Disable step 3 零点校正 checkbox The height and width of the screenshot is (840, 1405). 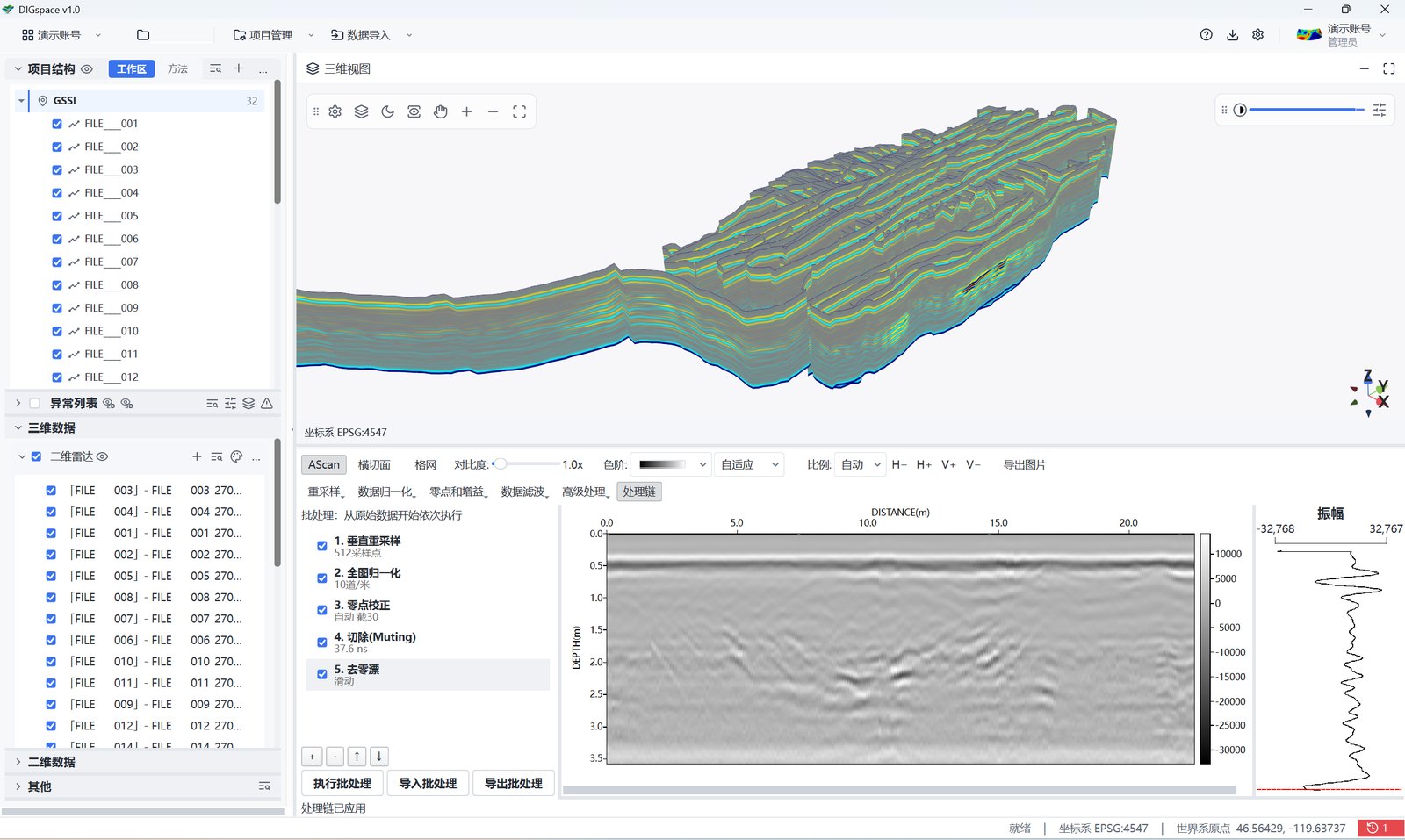coord(322,610)
